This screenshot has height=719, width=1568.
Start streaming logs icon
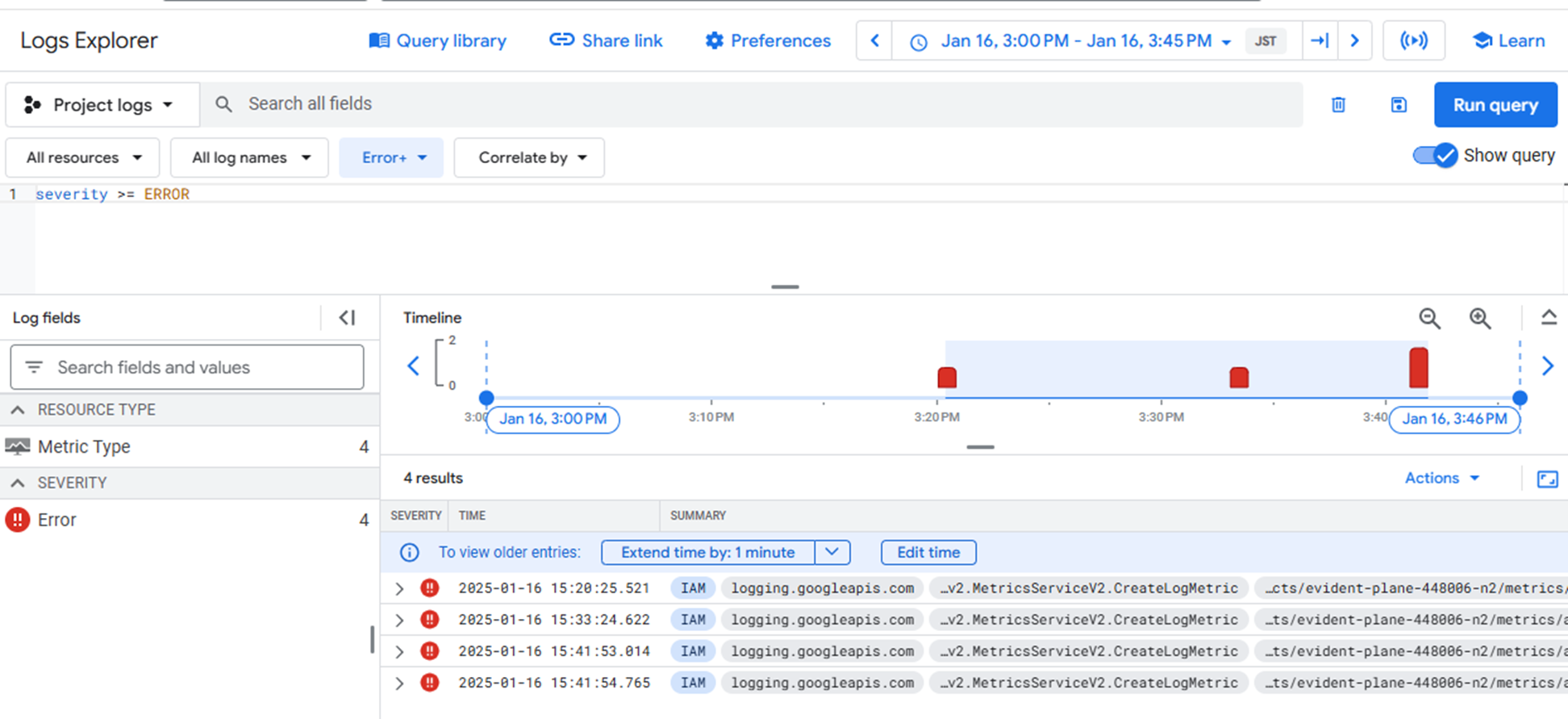(x=1413, y=40)
